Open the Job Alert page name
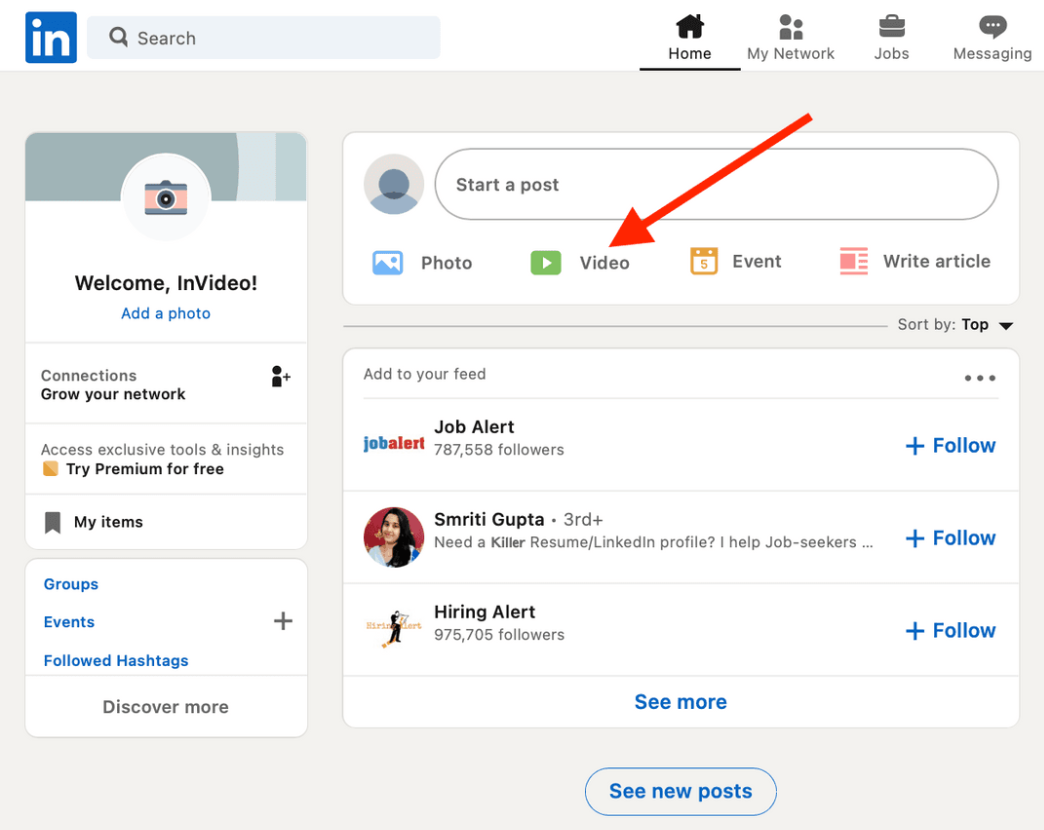1044x830 pixels. coord(474,427)
